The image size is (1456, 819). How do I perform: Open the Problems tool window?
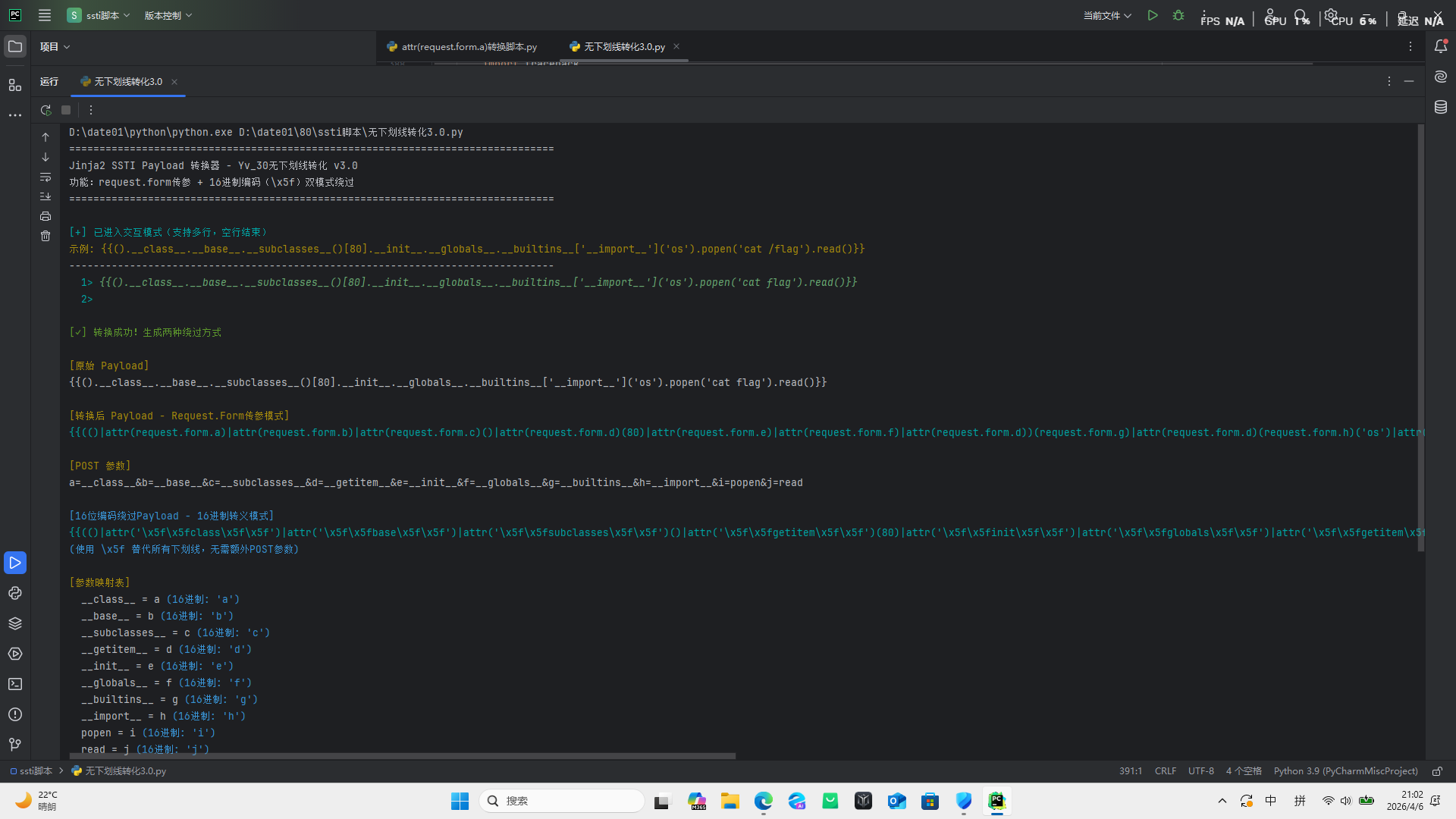(15, 714)
